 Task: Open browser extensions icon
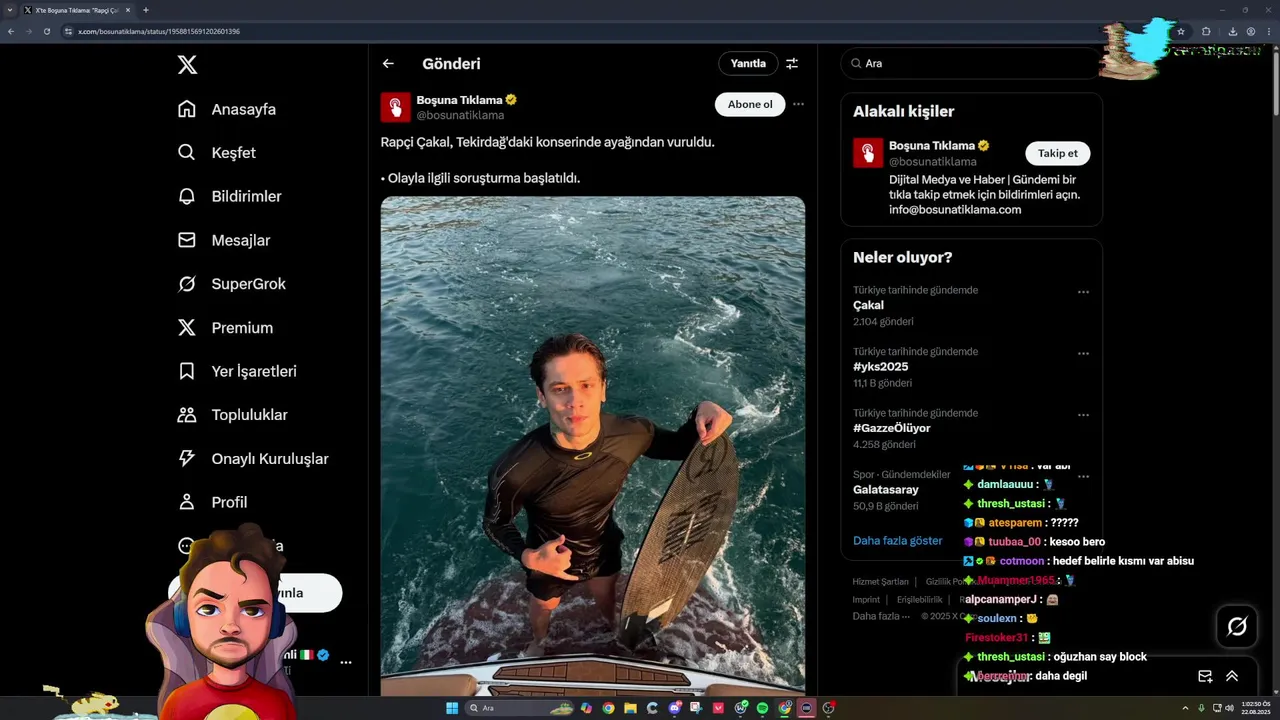1206,31
